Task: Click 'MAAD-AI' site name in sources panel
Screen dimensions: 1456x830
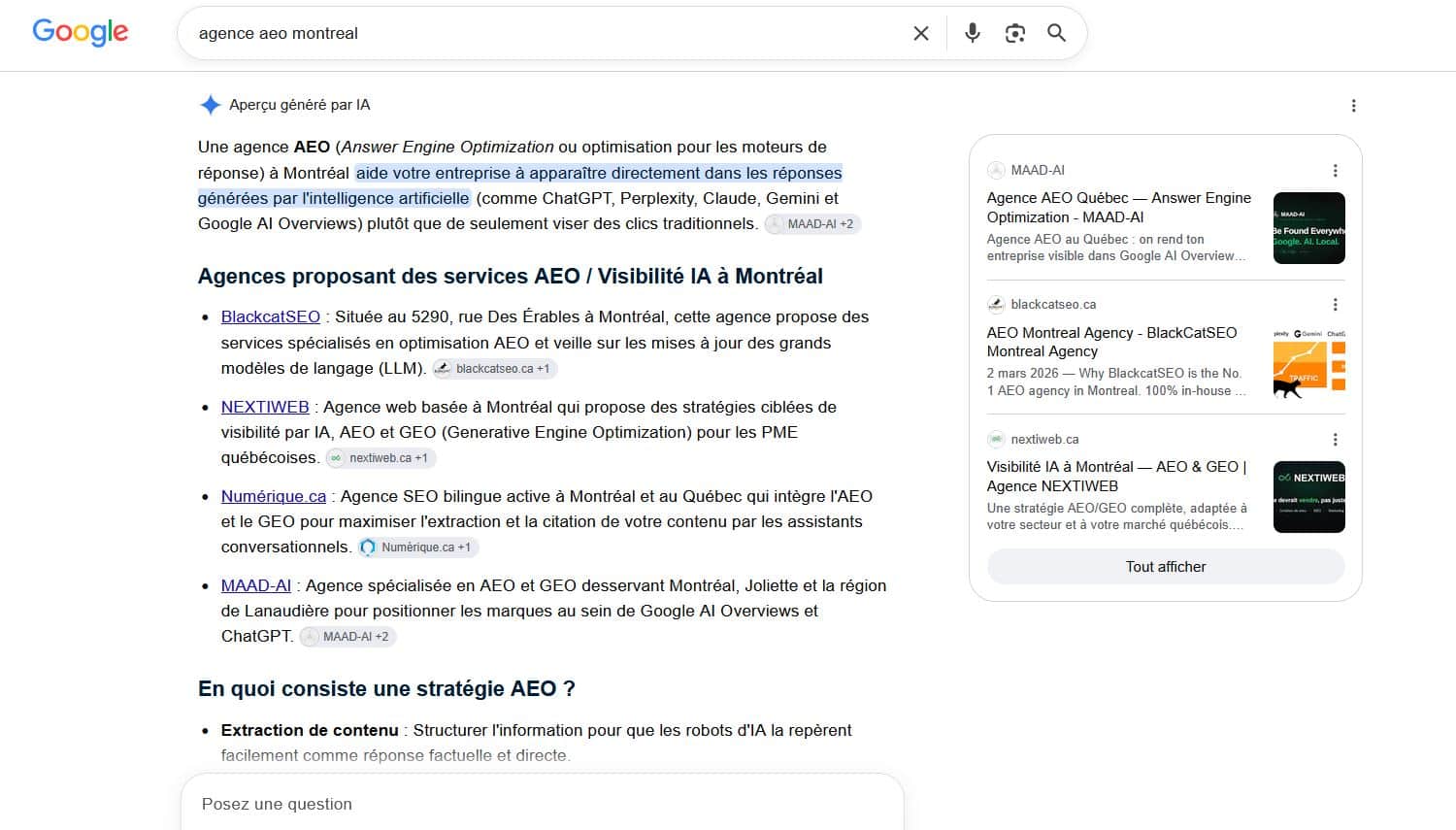Action: coord(1038,170)
